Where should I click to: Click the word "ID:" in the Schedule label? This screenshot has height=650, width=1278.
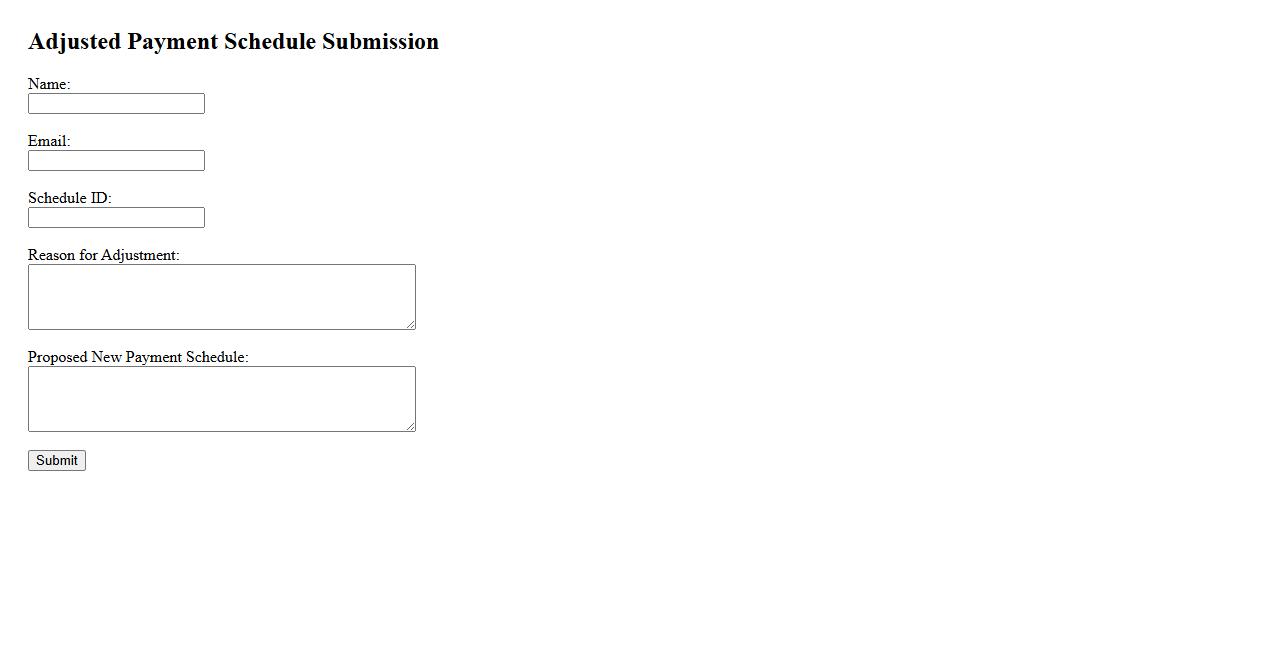101,198
